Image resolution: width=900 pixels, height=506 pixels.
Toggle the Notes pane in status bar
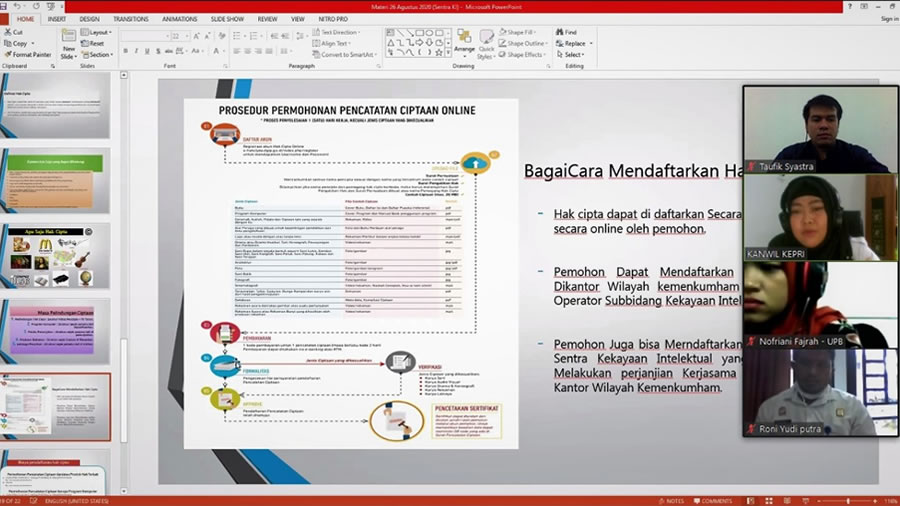(x=672, y=501)
